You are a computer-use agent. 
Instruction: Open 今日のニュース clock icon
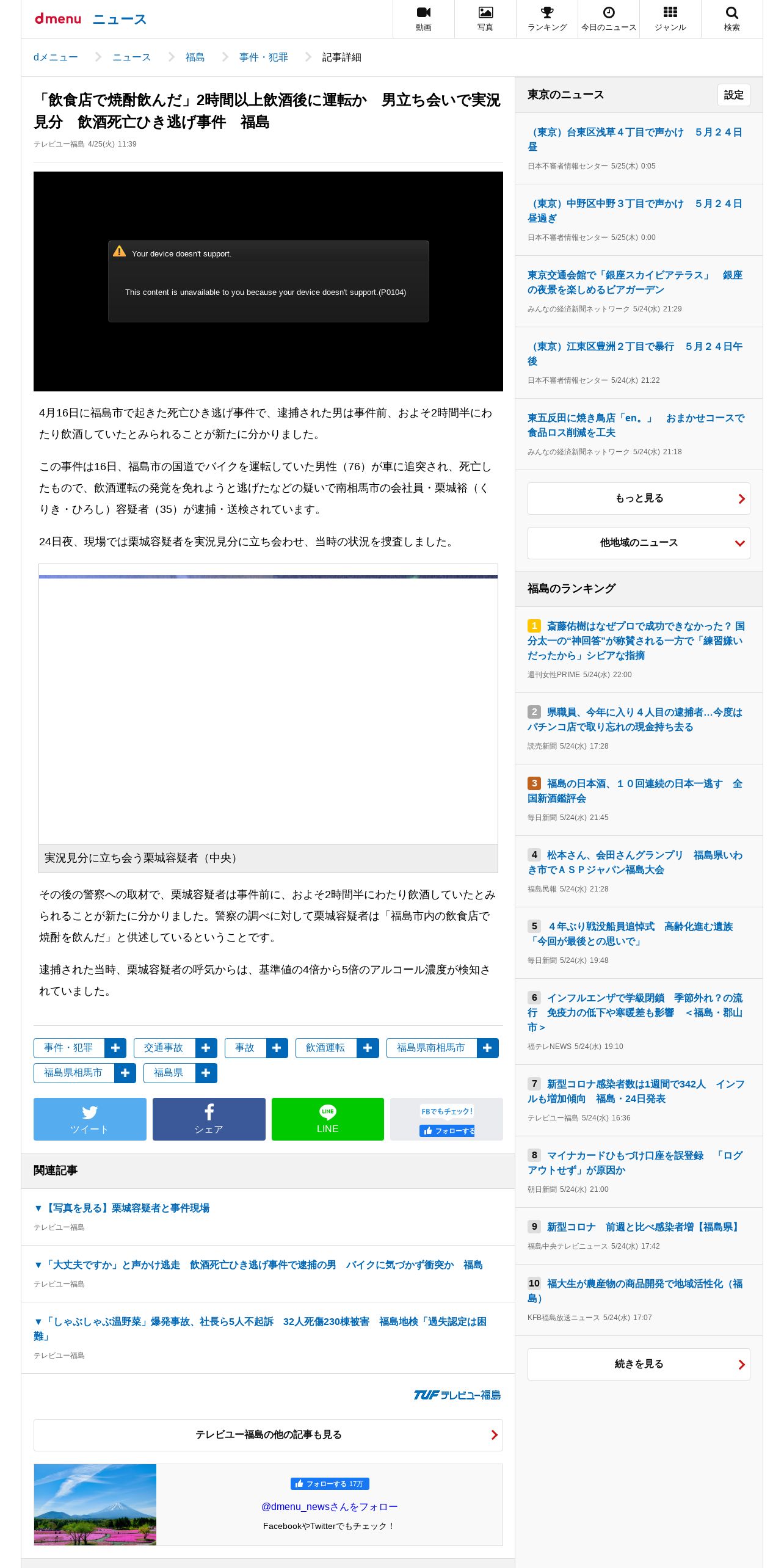pyautogui.click(x=609, y=19)
